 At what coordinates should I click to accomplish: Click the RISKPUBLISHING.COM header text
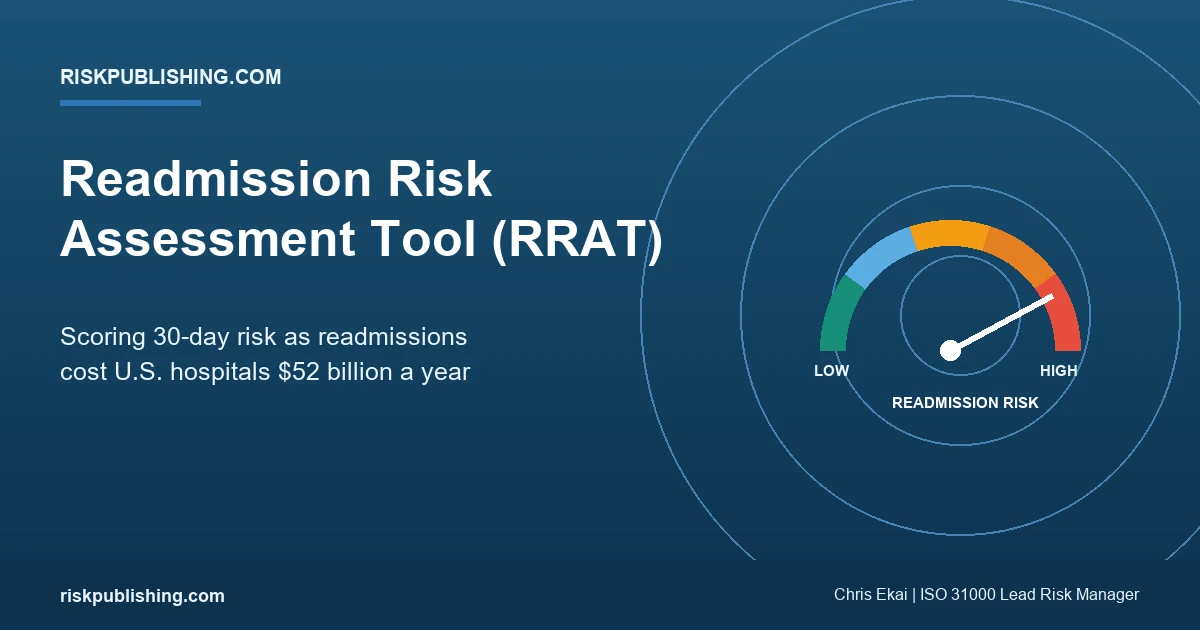point(170,77)
